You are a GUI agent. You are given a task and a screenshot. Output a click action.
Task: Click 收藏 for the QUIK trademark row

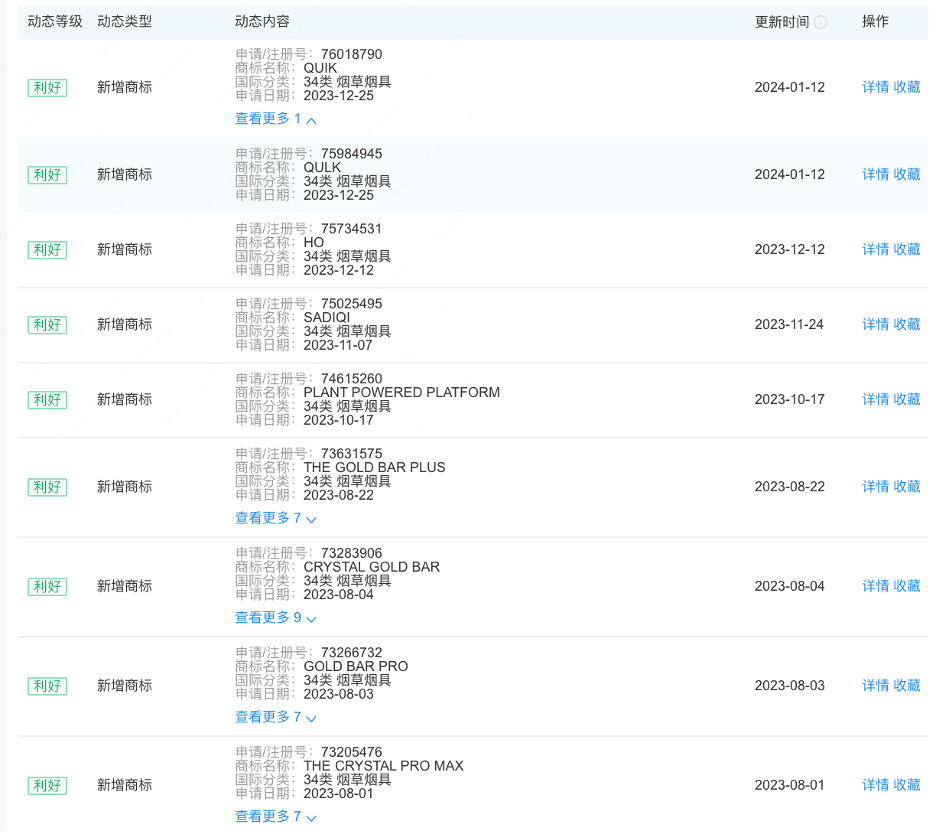(907, 87)
